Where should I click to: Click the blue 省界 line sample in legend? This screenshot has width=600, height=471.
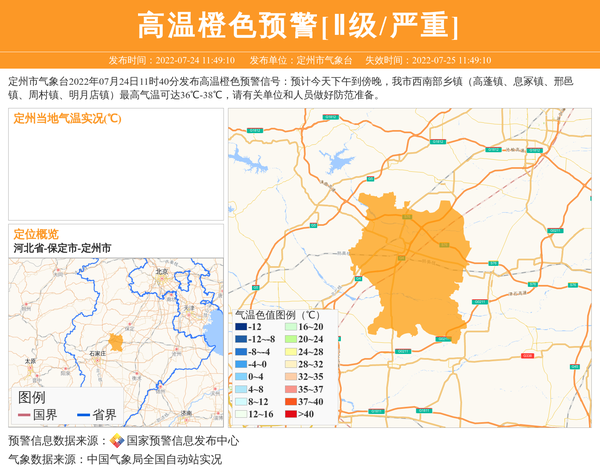[83, 415]
